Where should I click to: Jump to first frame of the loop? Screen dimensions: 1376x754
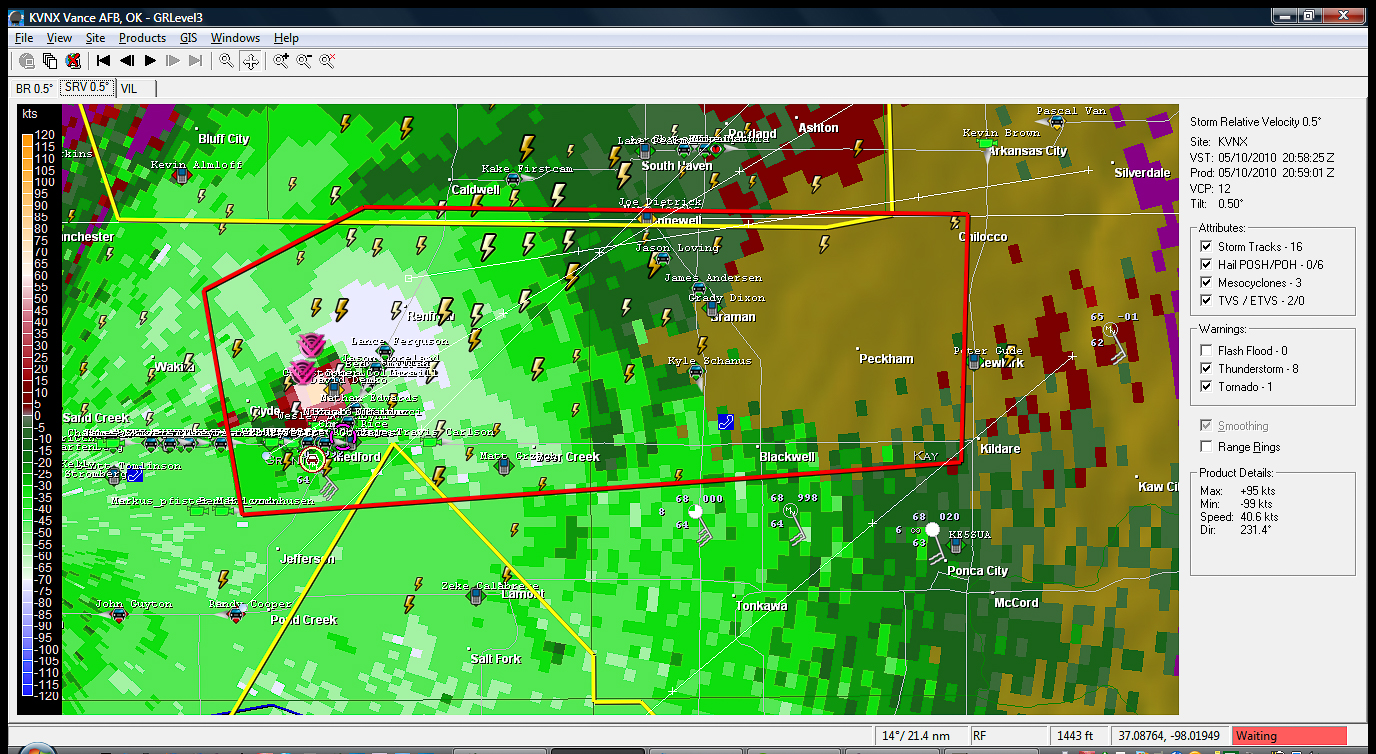[103, 61]
